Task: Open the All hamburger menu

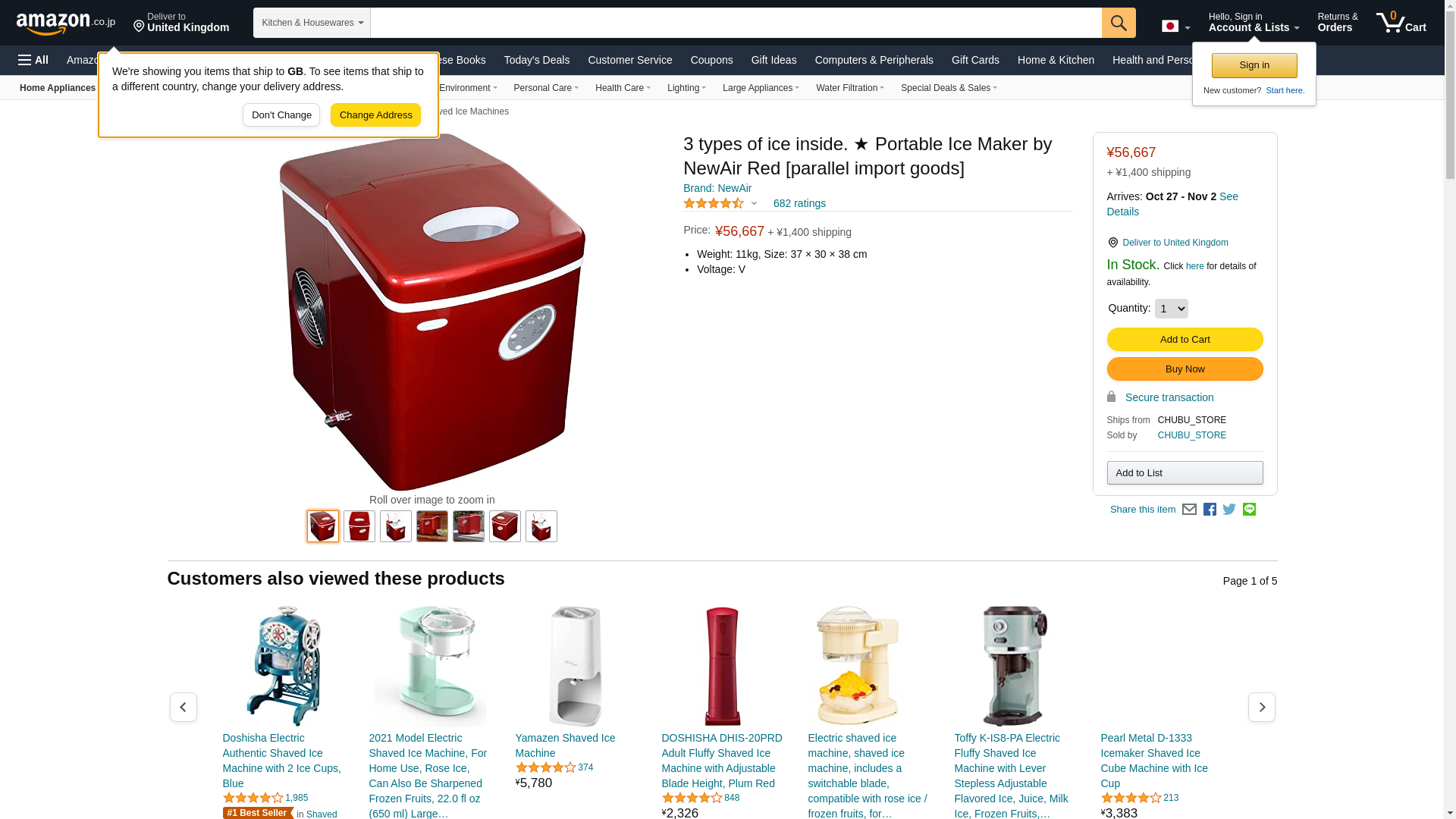Action: (33, 60)
